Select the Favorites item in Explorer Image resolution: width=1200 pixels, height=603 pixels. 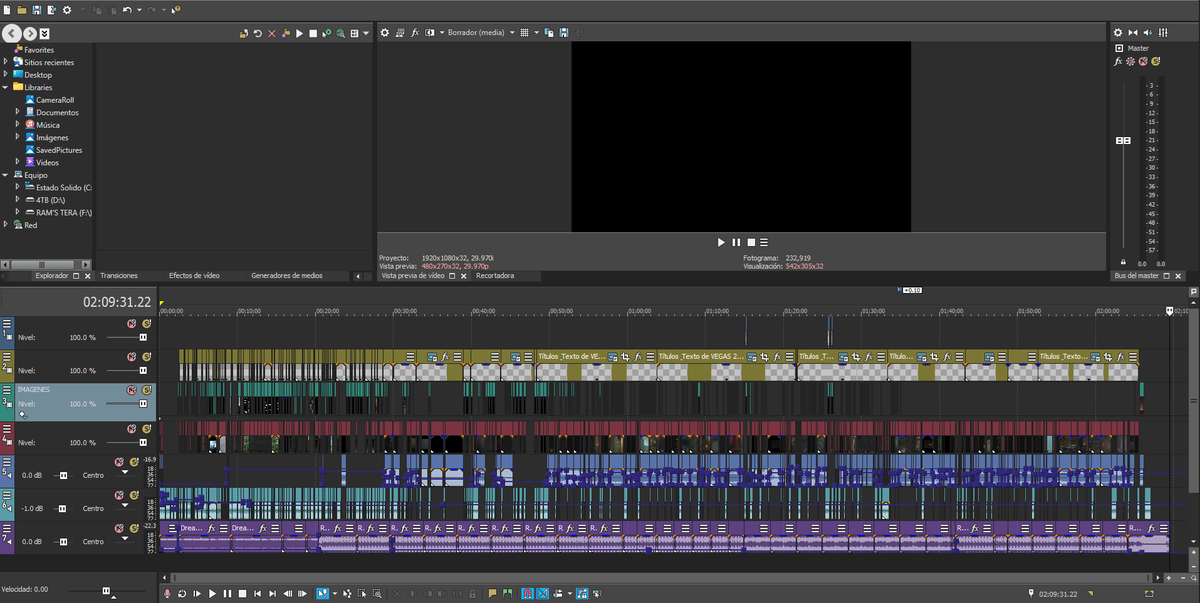point(39,49)
